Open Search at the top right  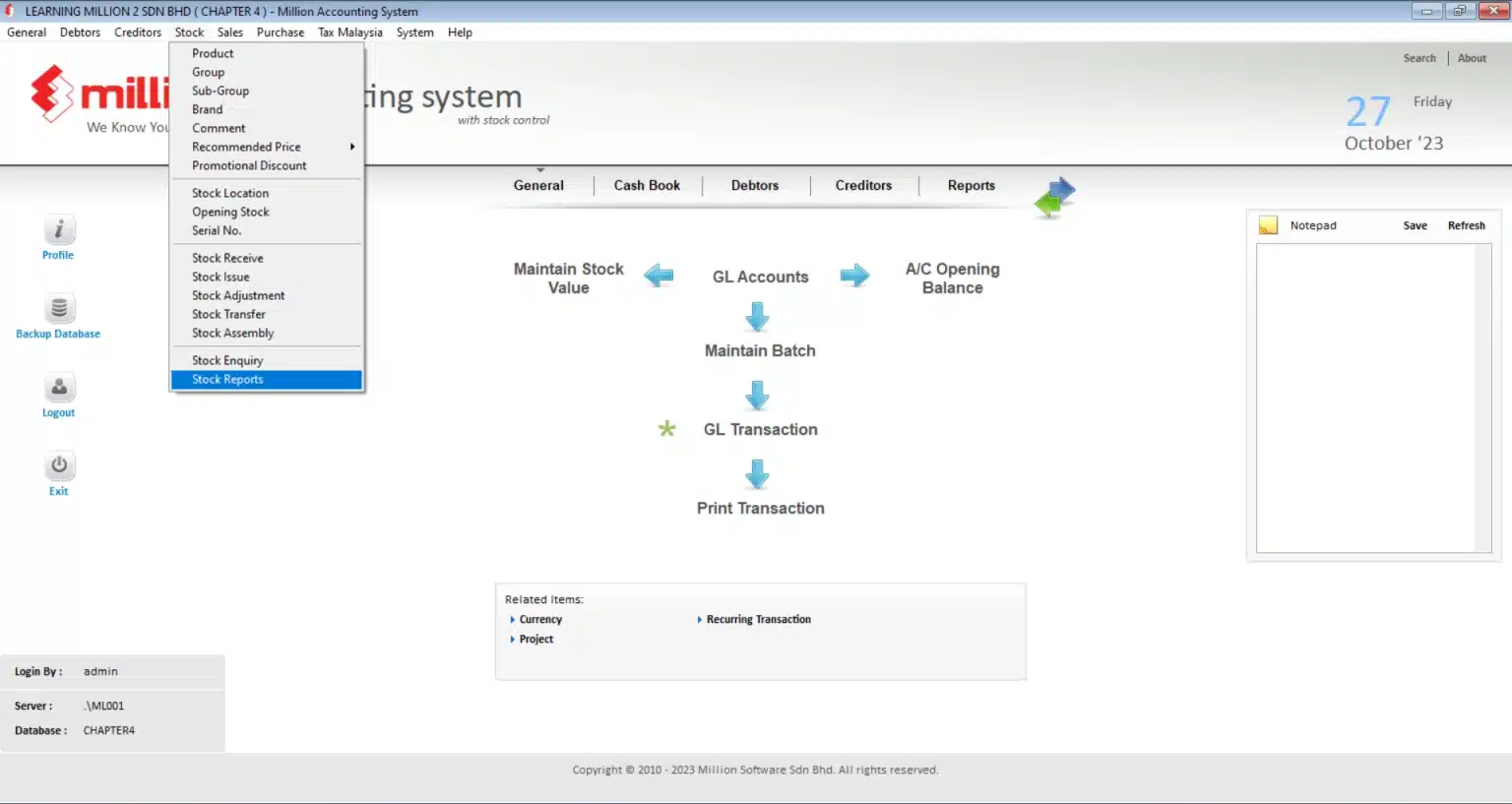point(1419,57)
